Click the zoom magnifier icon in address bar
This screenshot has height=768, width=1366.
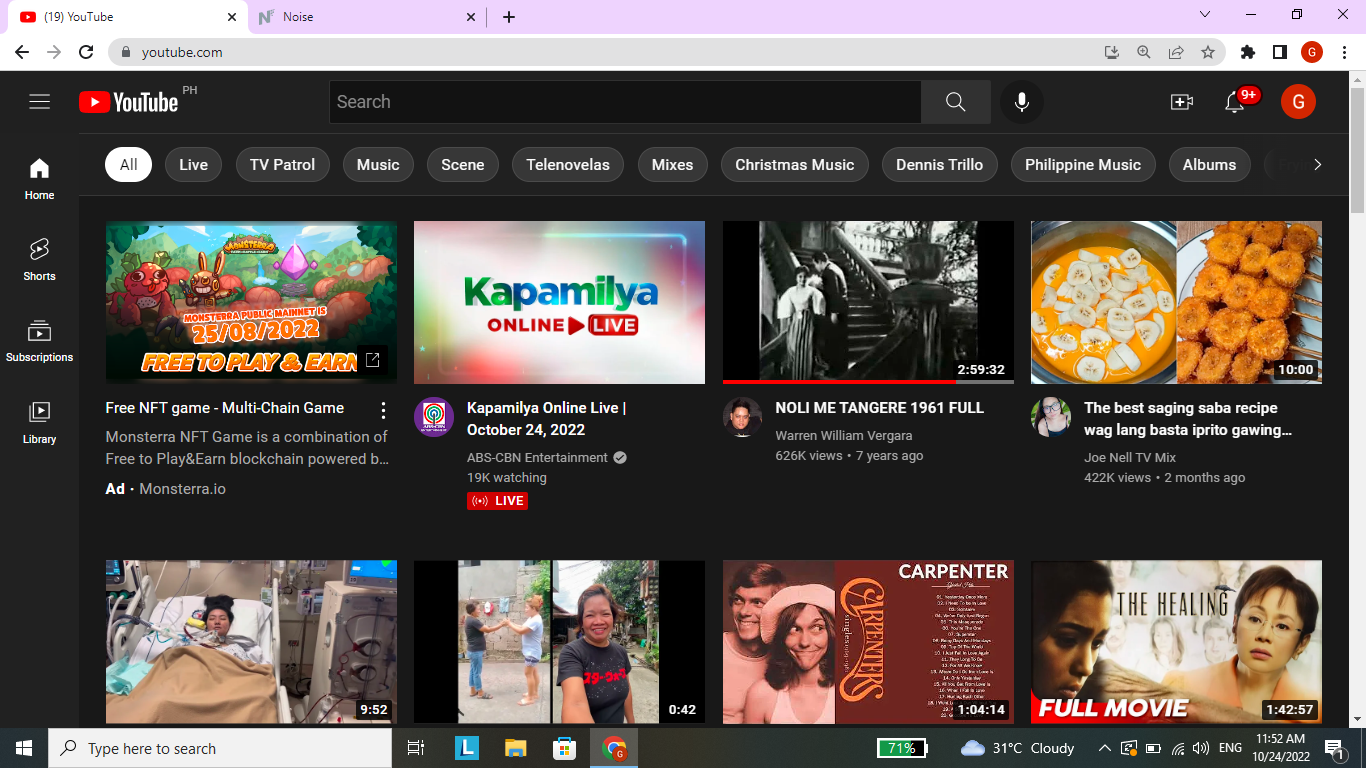[x=1144, y=52]
